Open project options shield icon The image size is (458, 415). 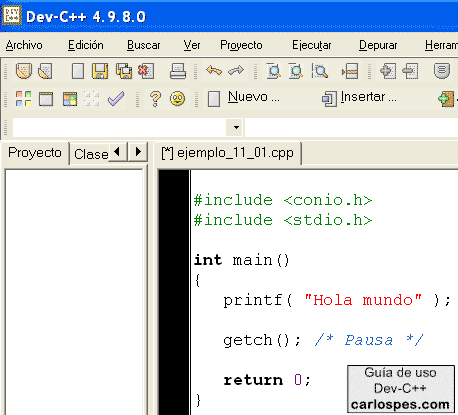tap(442, 71)
